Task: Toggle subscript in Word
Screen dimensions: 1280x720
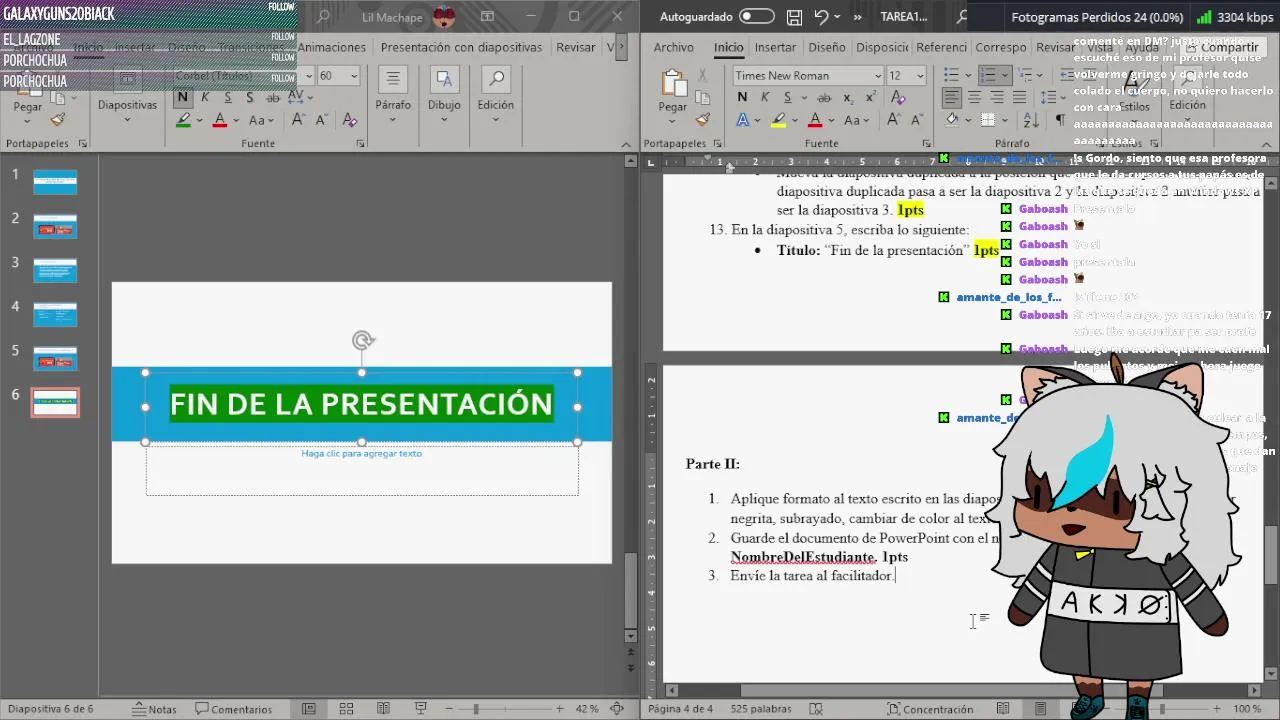Action: tap(848, 97)
